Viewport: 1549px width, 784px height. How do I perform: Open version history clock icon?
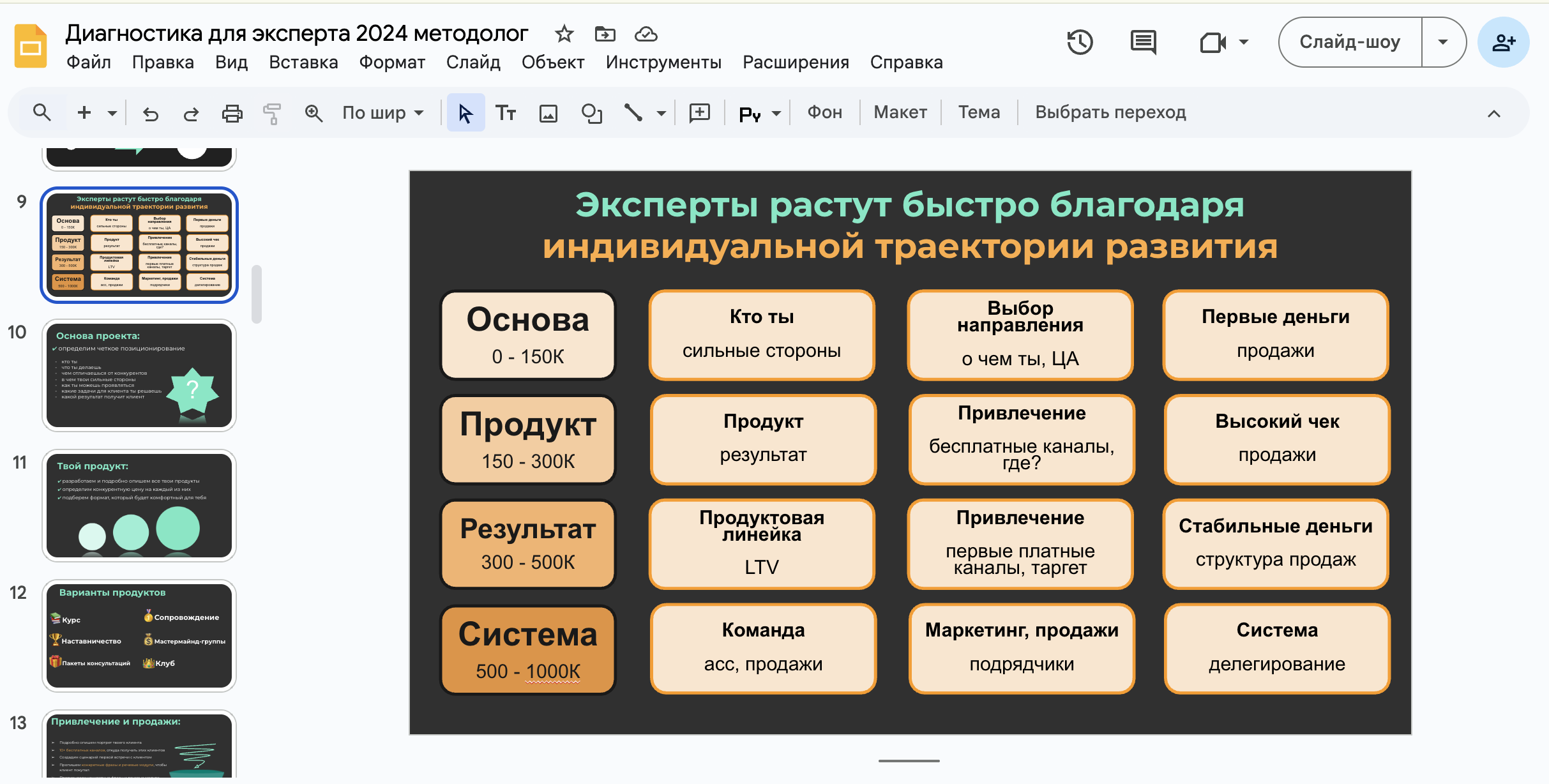point(1080,42)
